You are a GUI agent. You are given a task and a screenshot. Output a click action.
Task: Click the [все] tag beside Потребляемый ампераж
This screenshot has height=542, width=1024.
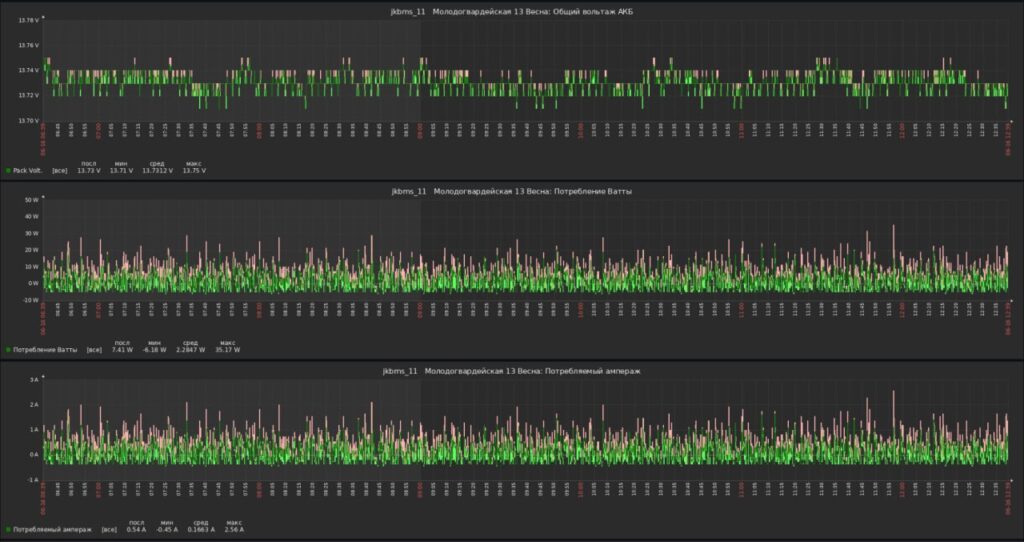click(109, 530)
